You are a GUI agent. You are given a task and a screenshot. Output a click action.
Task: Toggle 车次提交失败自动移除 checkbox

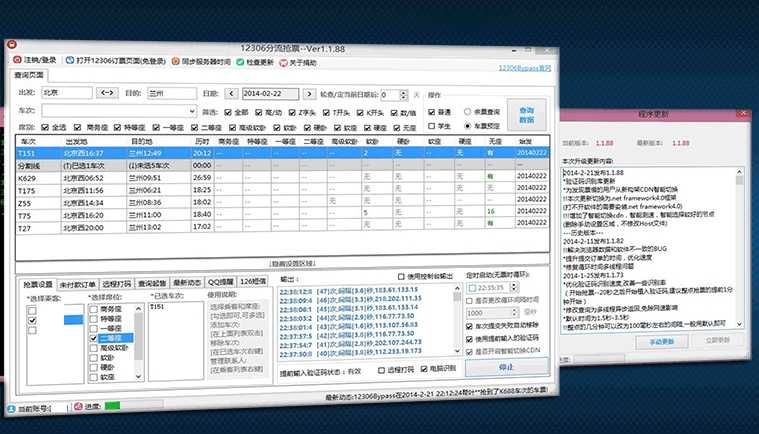pos(469,326)
